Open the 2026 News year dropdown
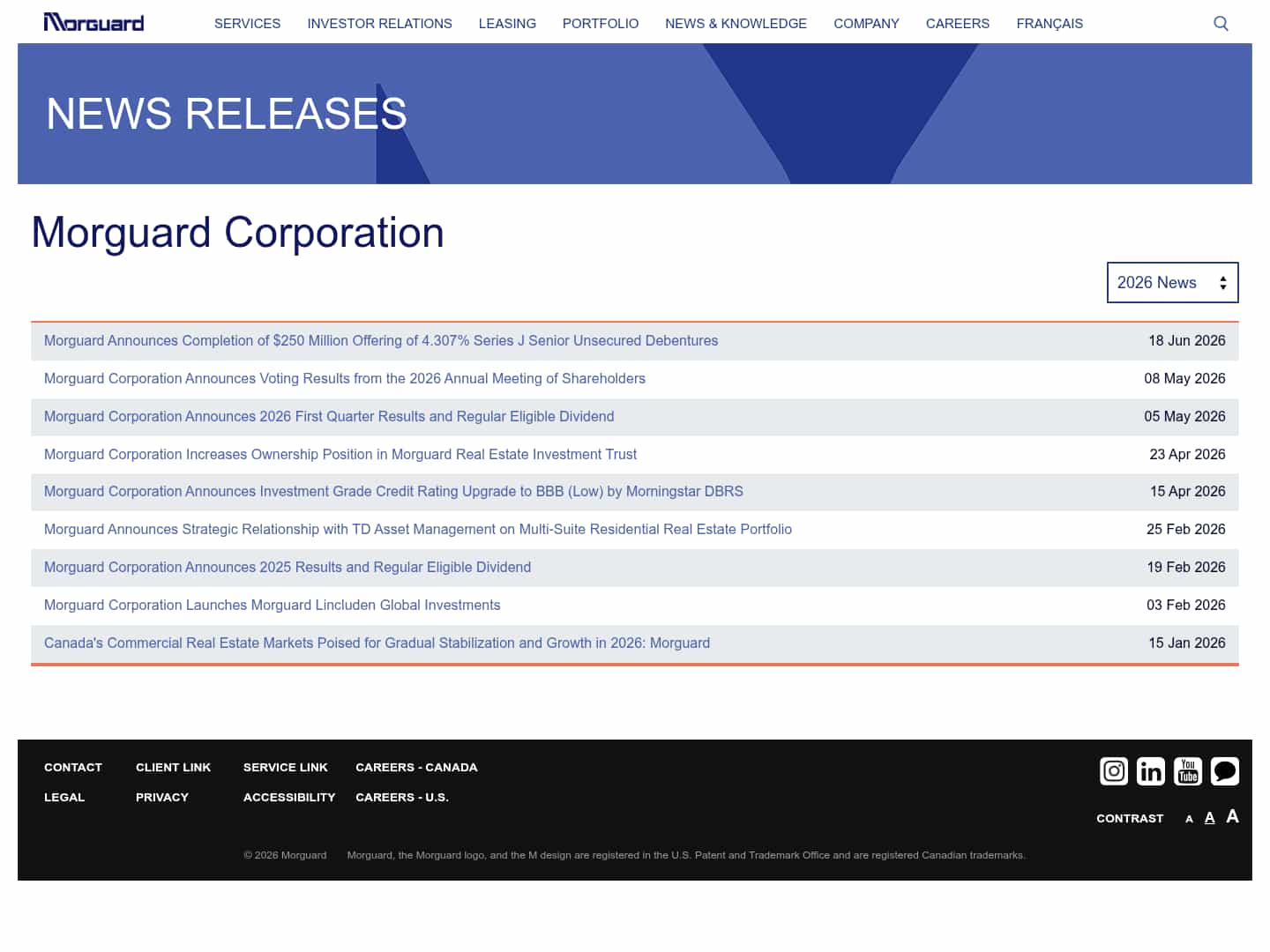The height and width of the screenshot is (952, 1270). pyautogui.click(x=1172, y=282)
